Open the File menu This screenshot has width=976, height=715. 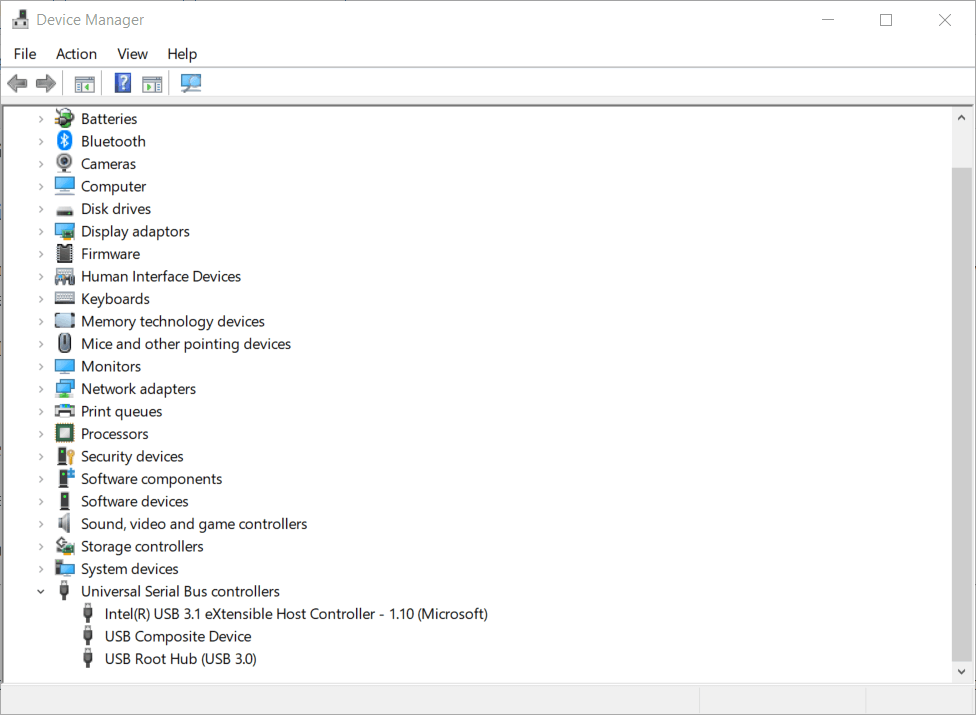click(25, 54)
